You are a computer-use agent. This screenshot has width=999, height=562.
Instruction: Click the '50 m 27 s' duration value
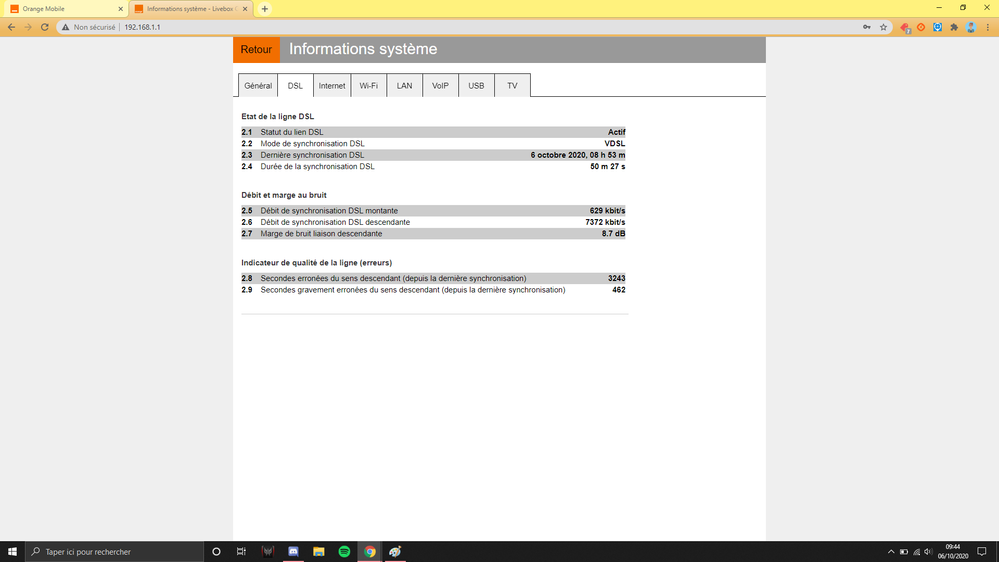click(608, 166)
